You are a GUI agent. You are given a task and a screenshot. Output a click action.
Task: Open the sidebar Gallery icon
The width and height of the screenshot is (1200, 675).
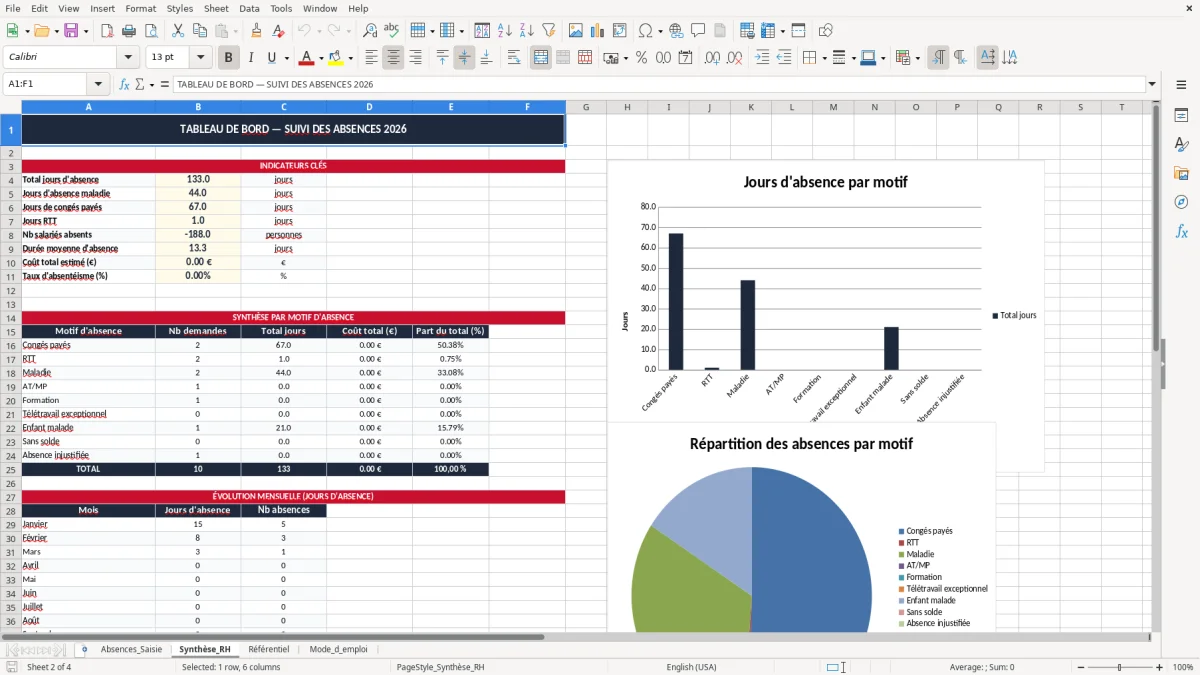1181,173
